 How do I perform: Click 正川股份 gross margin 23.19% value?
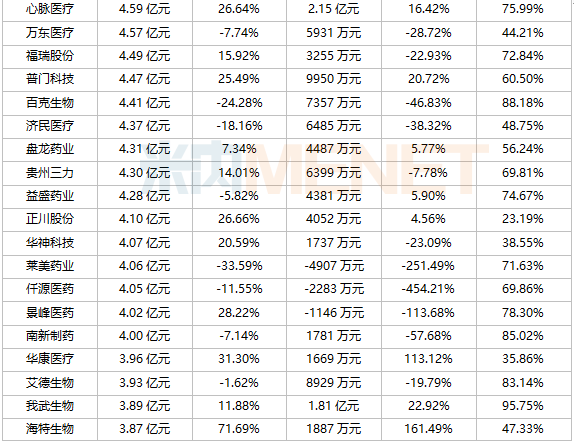[x=522, y=219]
